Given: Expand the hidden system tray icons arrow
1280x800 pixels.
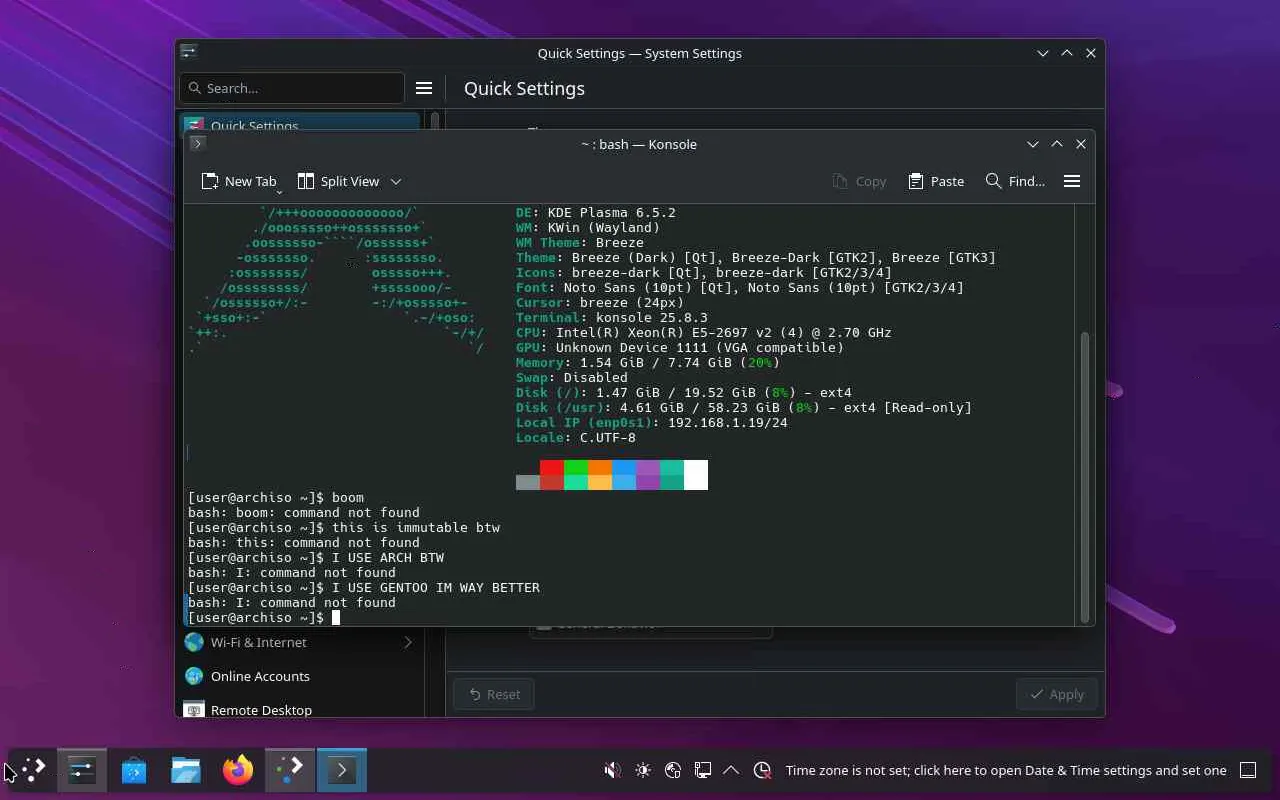Looking at the screenshot, I should tap(731, 770).
